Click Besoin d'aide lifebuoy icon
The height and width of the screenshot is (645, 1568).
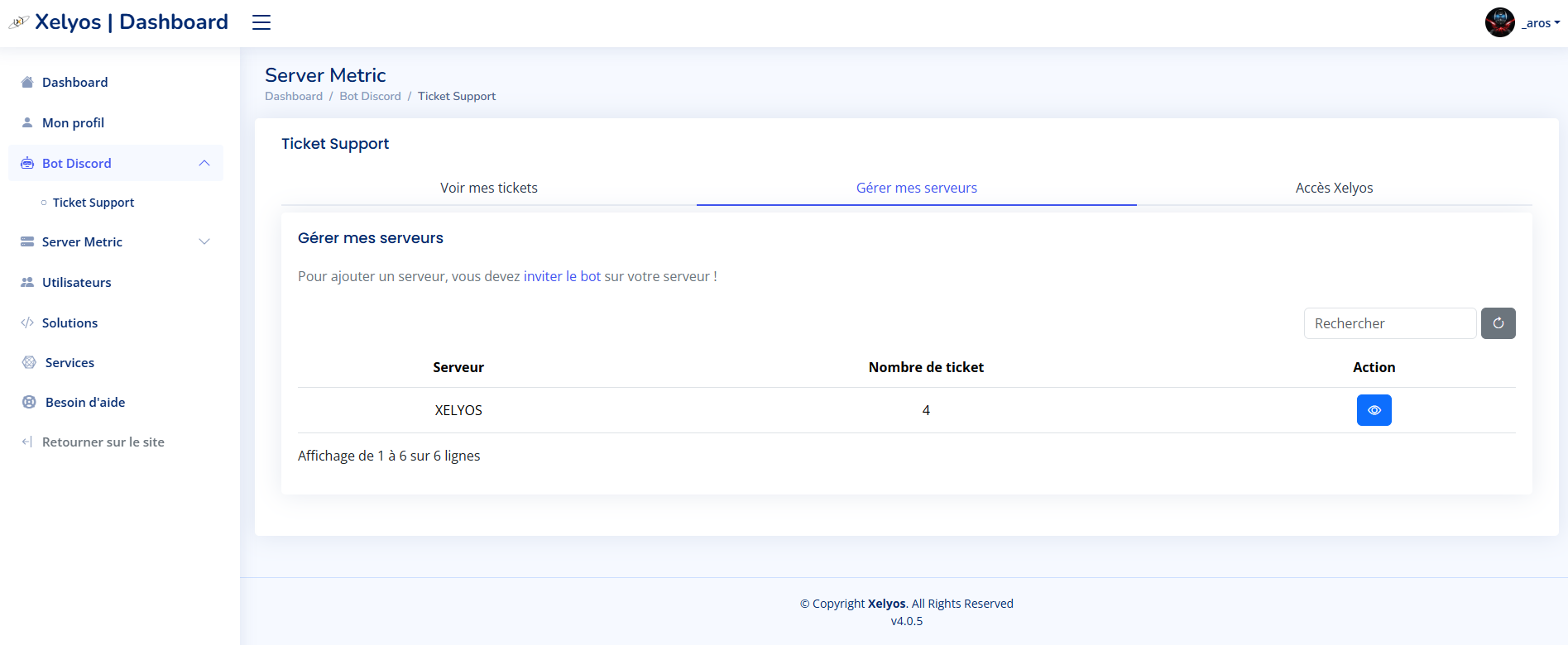(x=29, y=402)
